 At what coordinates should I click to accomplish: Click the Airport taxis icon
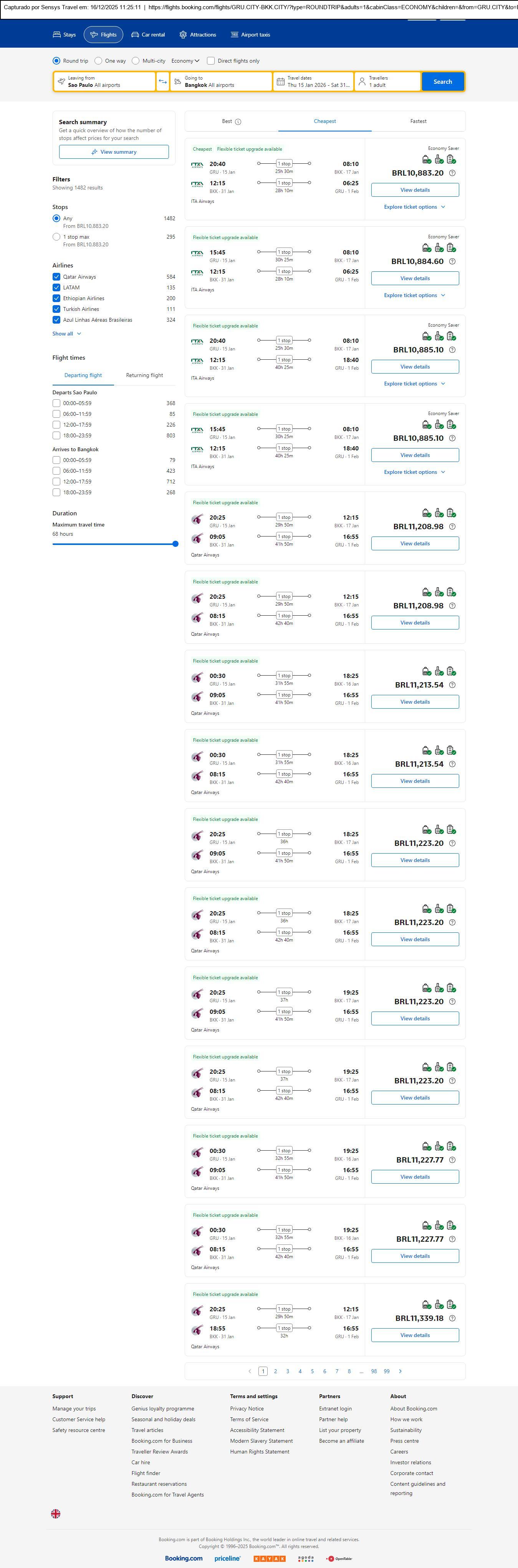234,35
